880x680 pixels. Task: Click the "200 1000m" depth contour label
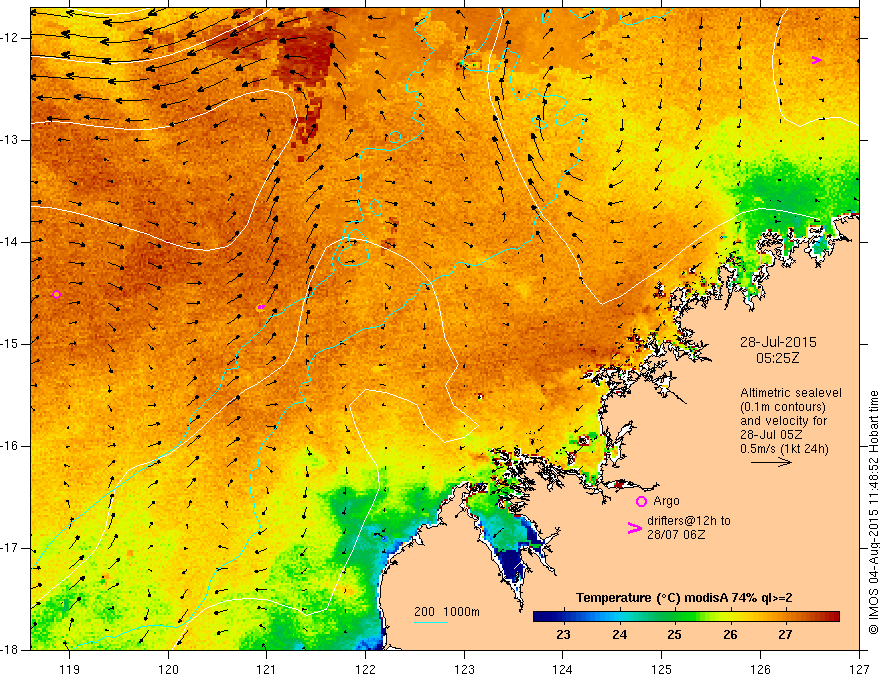click(x=447, y=612)
